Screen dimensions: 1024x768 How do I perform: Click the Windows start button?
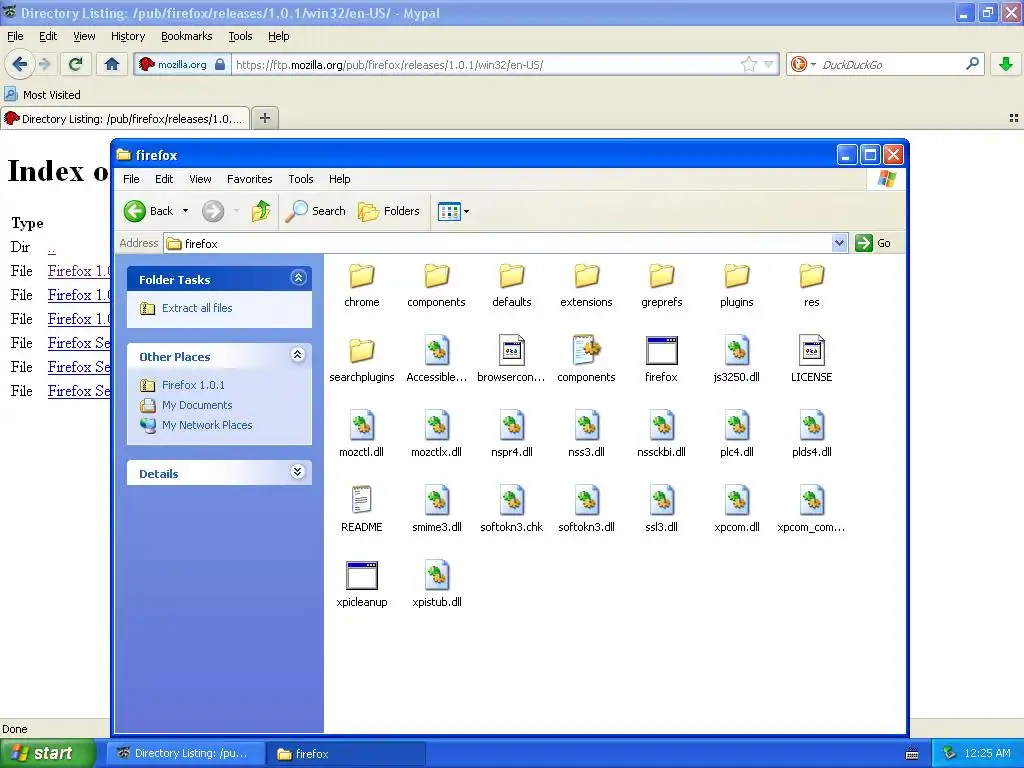point(46,753)
